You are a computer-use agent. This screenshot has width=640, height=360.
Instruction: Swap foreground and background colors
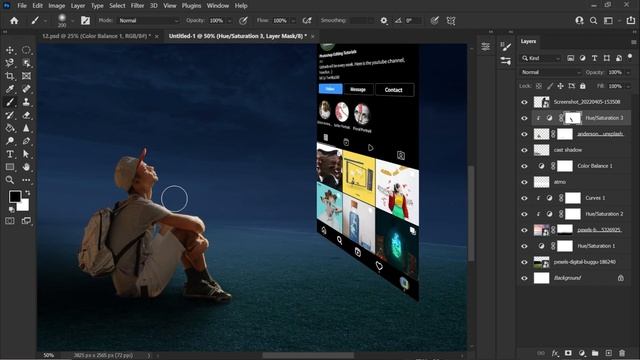pyautogui.click(x=27, y=192)
